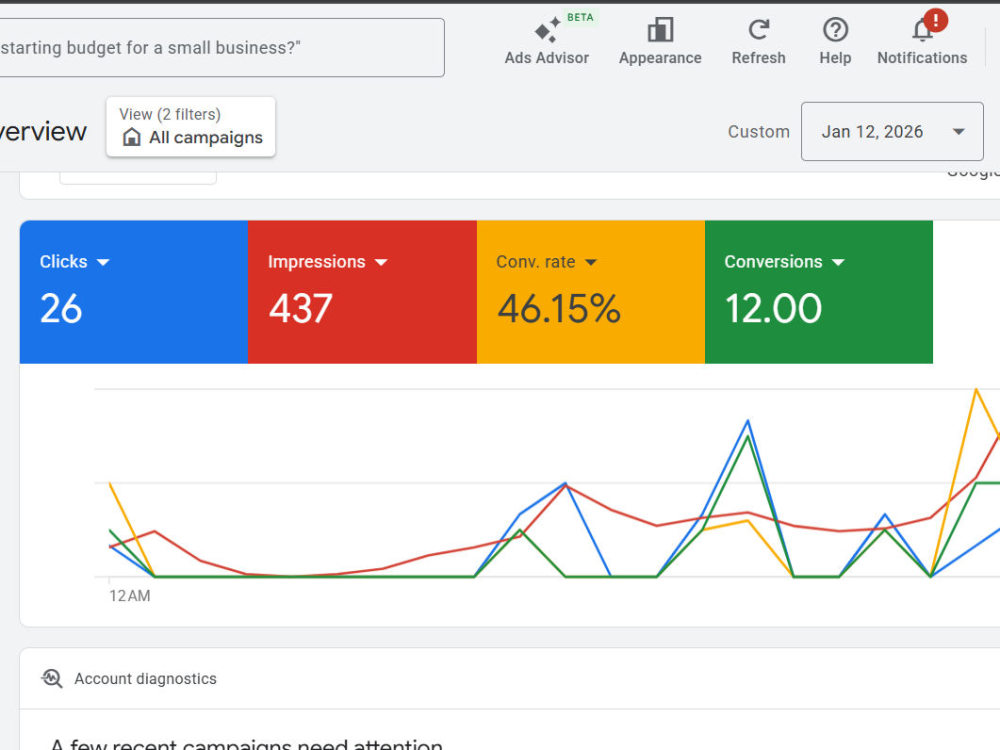Screen dimensions: 1000x750
Task: Expand the Clicks metric dropdown
Action: [x=103, y=262]
